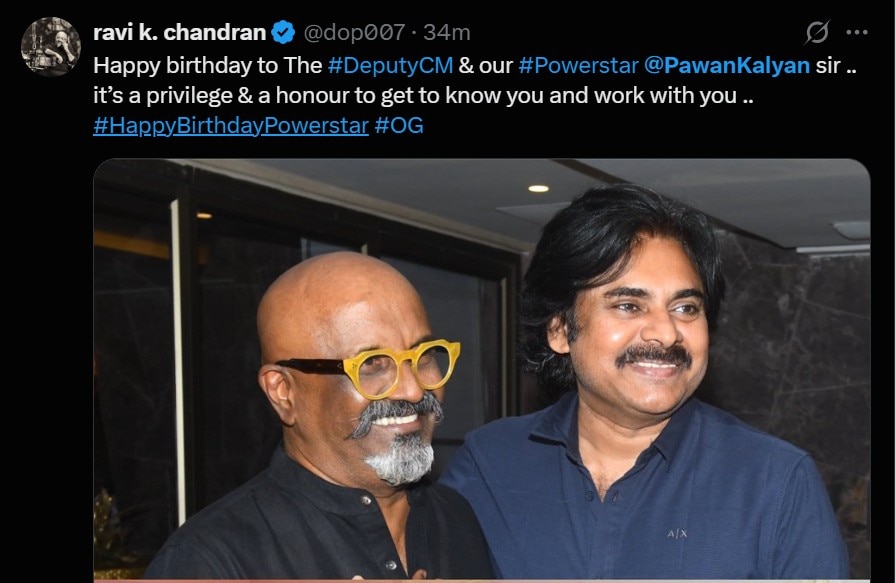Click the "sir .." text after the mention
The height and width of the screenshot is (583, 895).
pyautogui.click(x=836, y=65)
